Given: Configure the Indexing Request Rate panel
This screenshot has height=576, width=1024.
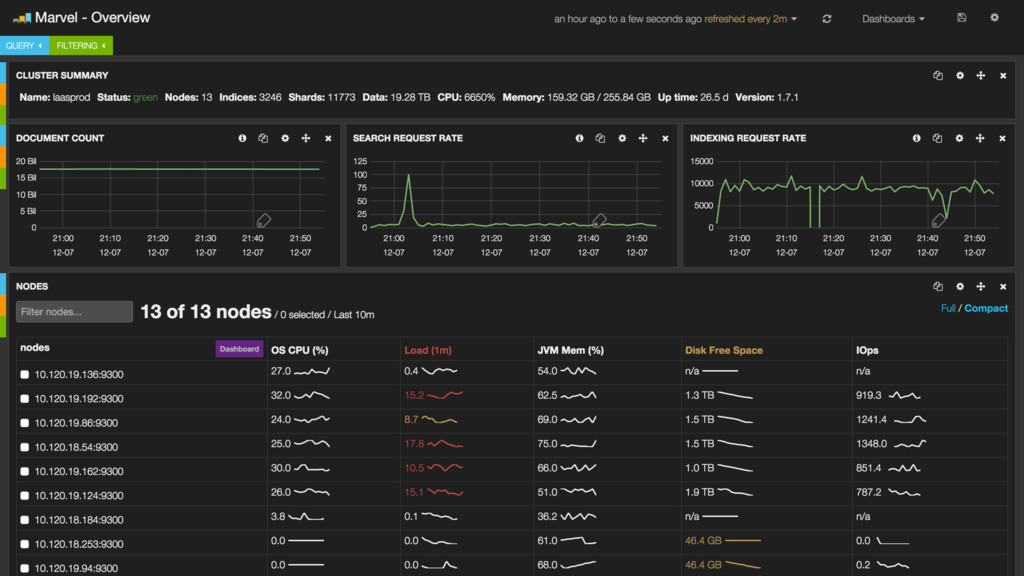Looking at the screenshot, I should coord(959,138).
